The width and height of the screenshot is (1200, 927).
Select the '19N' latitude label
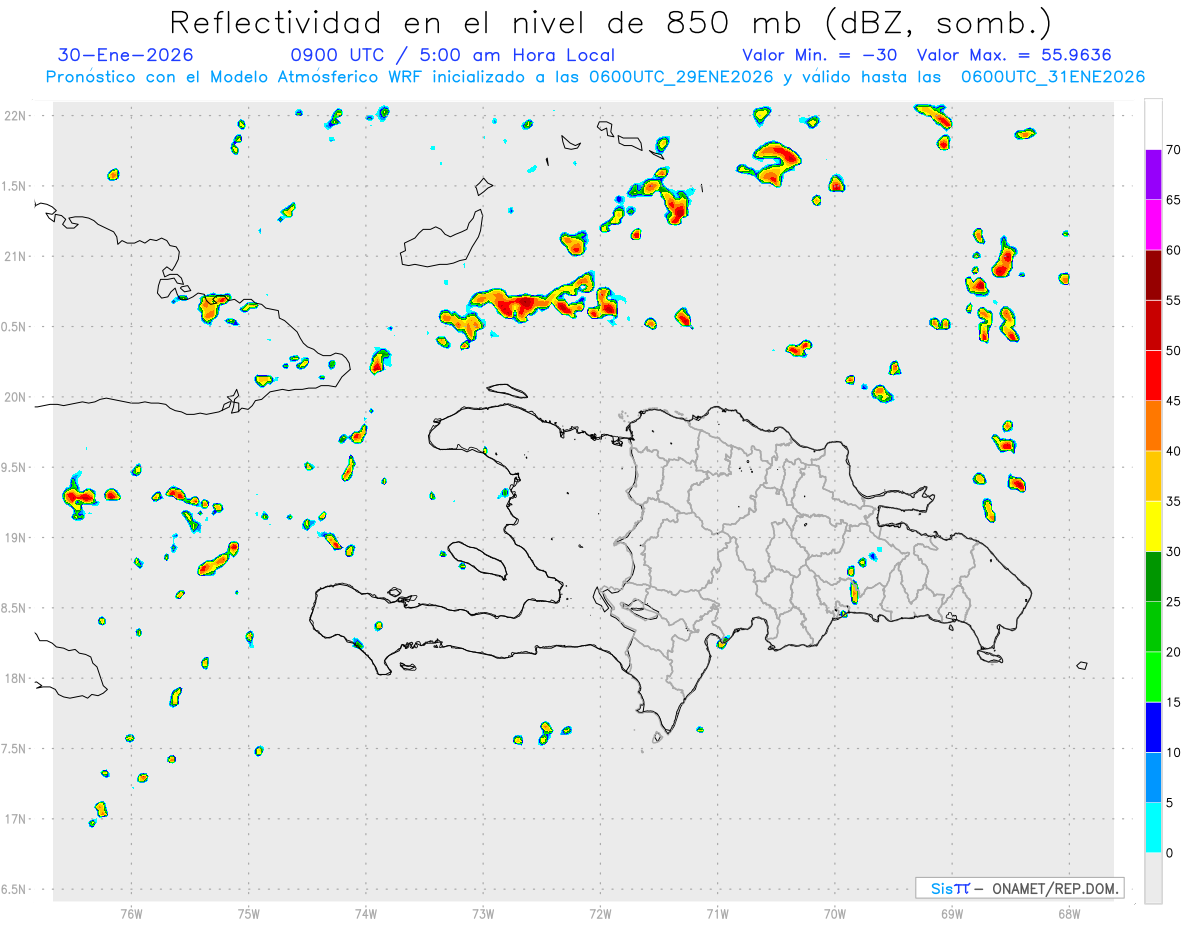(x=16, y=538)
